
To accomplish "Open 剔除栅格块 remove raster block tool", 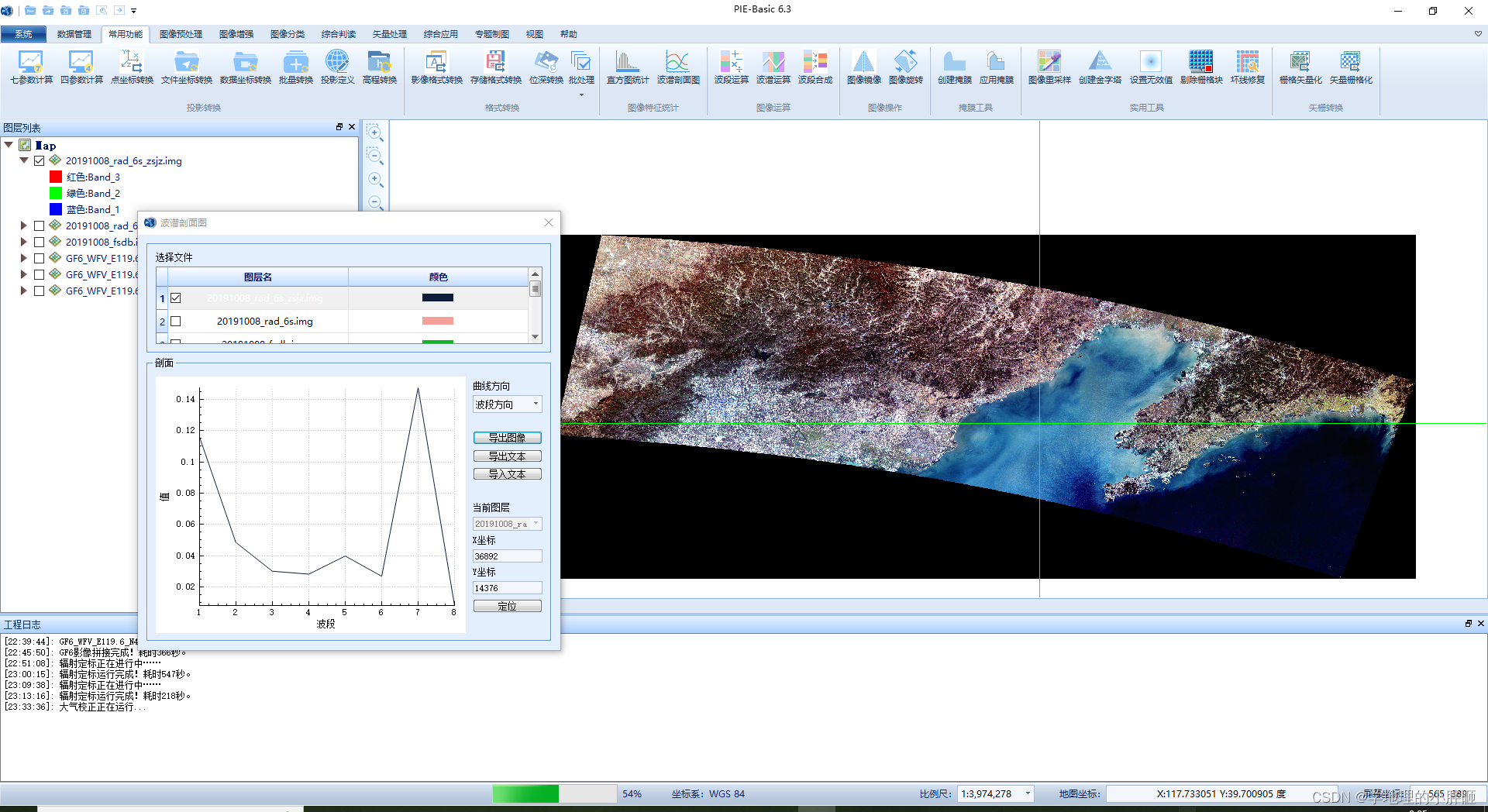I will click(x=1201, y=67).
